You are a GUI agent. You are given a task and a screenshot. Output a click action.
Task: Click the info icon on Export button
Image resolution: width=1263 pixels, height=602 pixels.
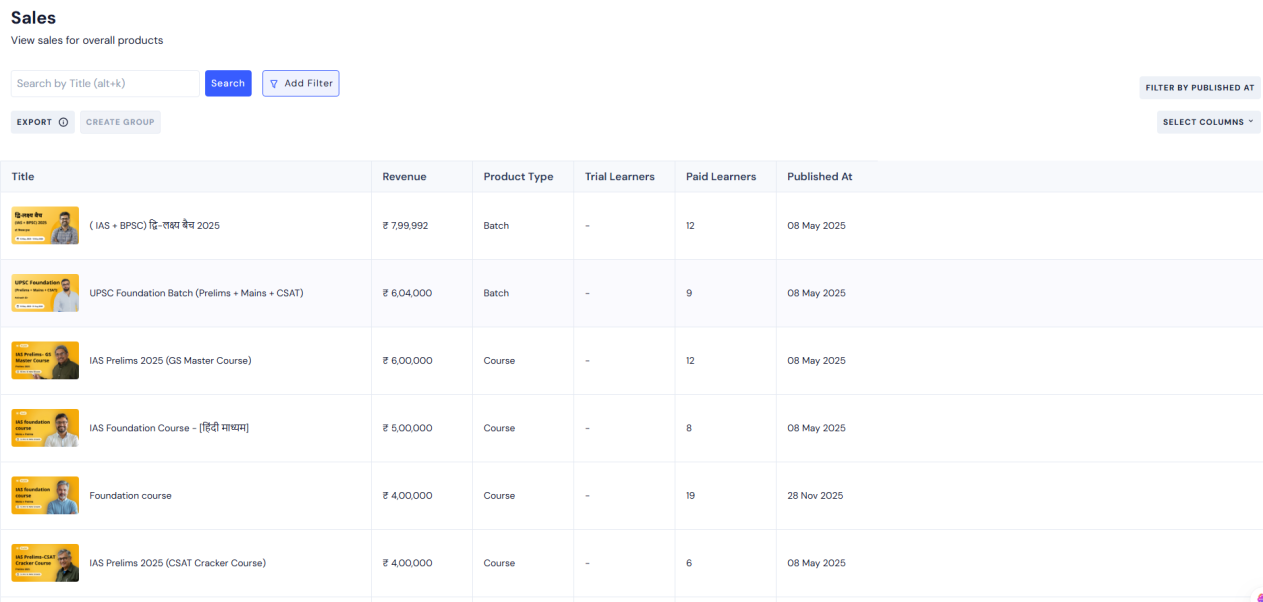tap(63, 122)
